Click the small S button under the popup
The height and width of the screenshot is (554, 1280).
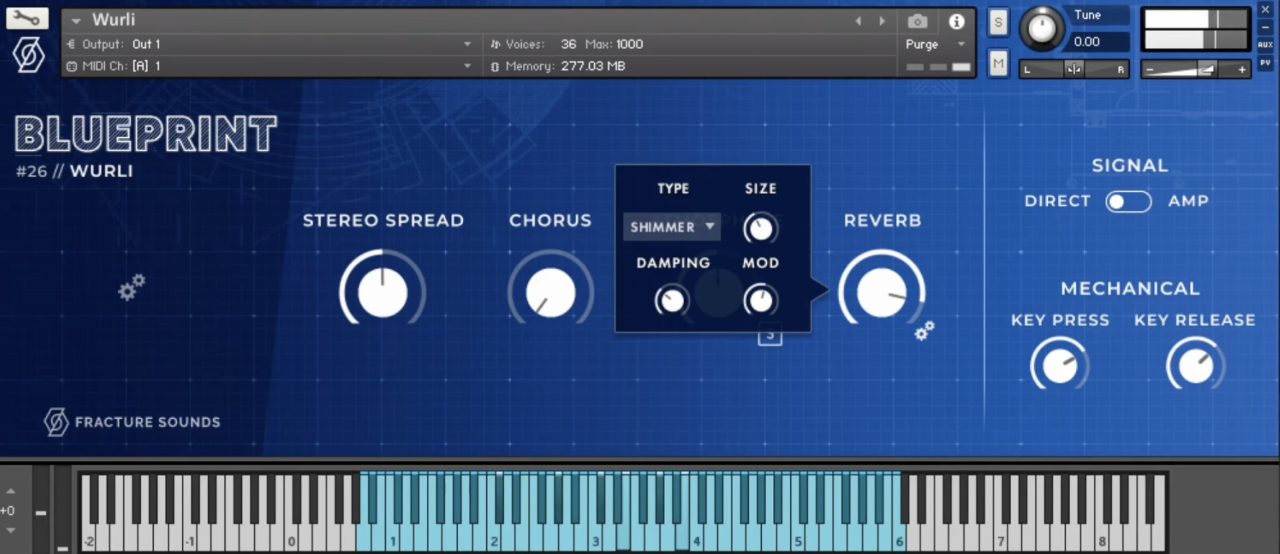click(x=769, y=337)
